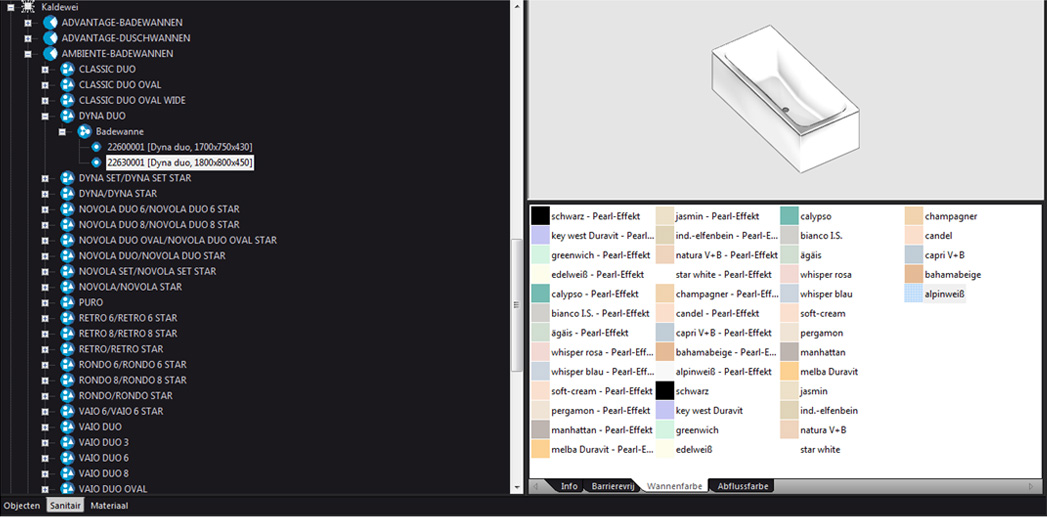This screenshot has width=1047, height=517.
Task: Select the VAIO 6/VAIO 6 STAR row
Action: click(x=121, y=411)
